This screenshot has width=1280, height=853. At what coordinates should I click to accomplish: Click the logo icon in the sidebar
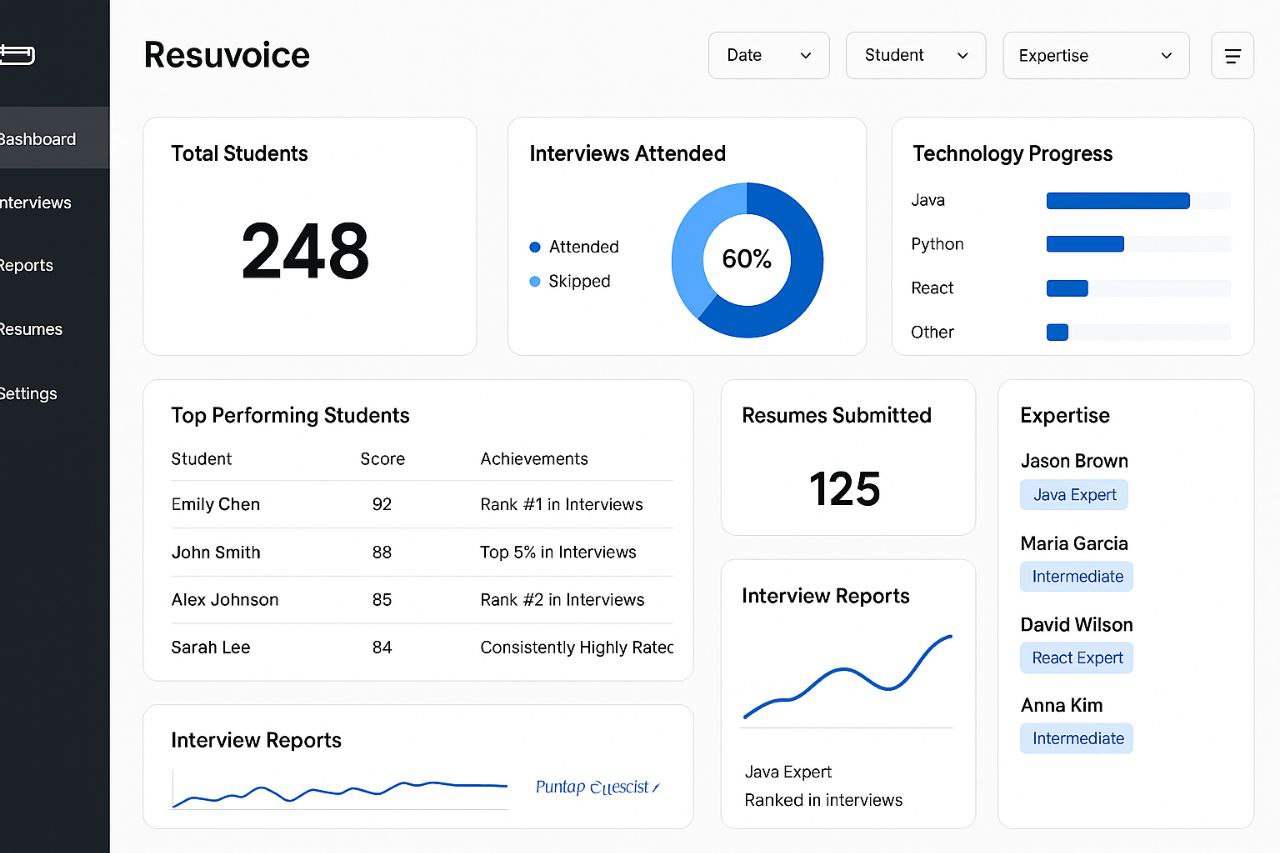point(18,54)
